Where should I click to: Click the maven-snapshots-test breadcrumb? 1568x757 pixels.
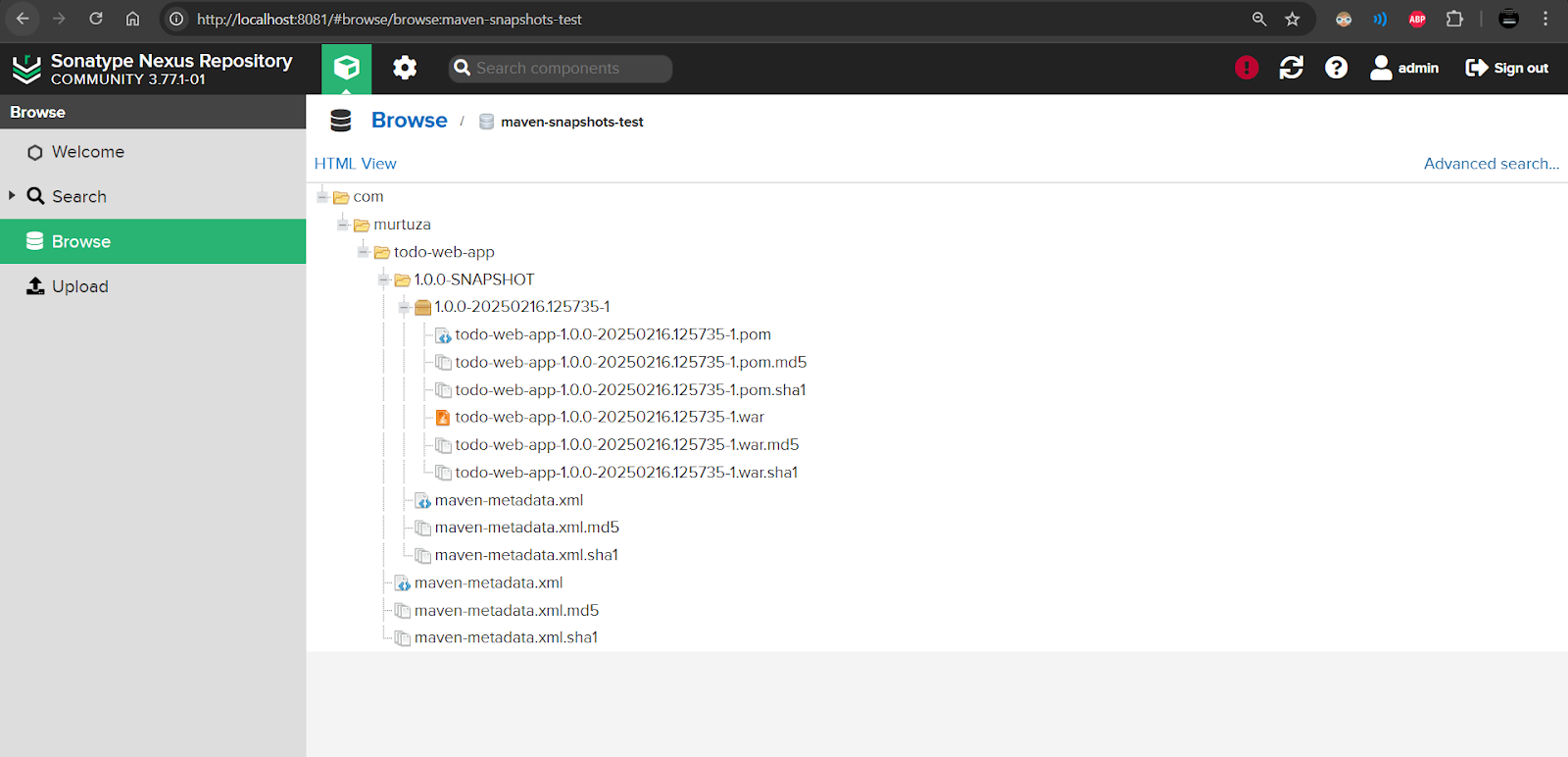(x=571, y=122)
